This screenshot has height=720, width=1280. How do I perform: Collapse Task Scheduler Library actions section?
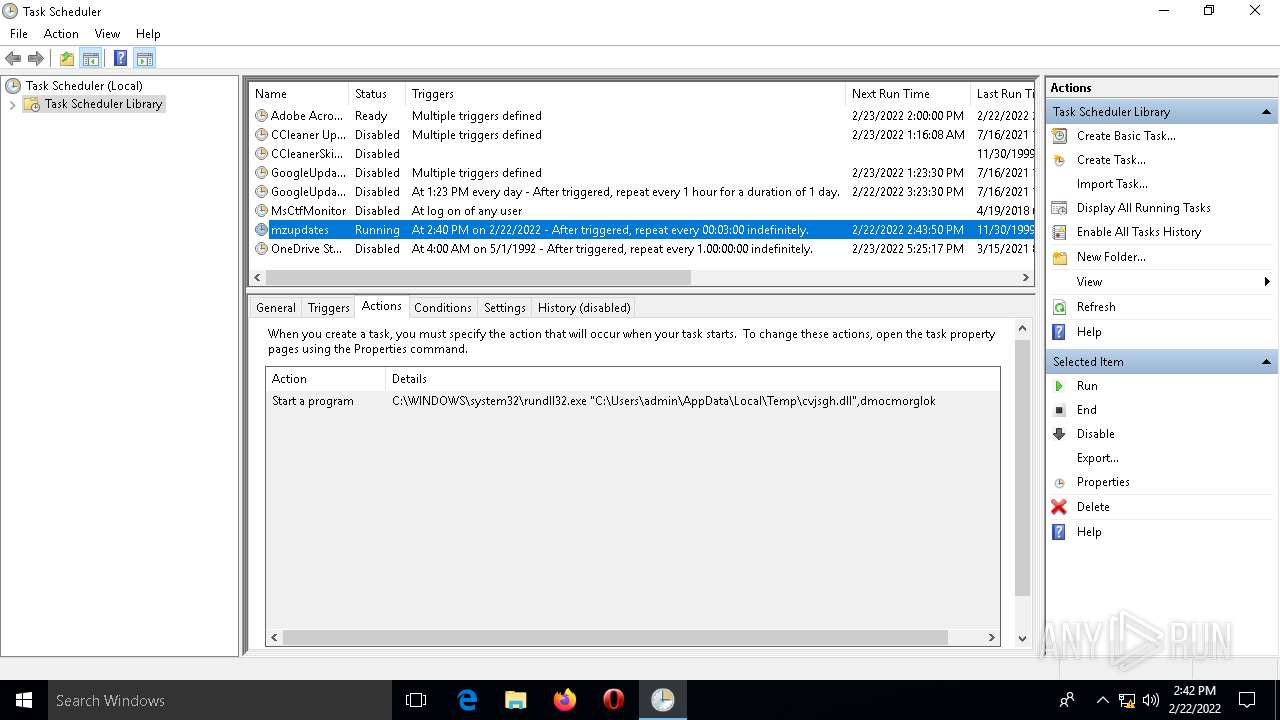point(1266,112)
